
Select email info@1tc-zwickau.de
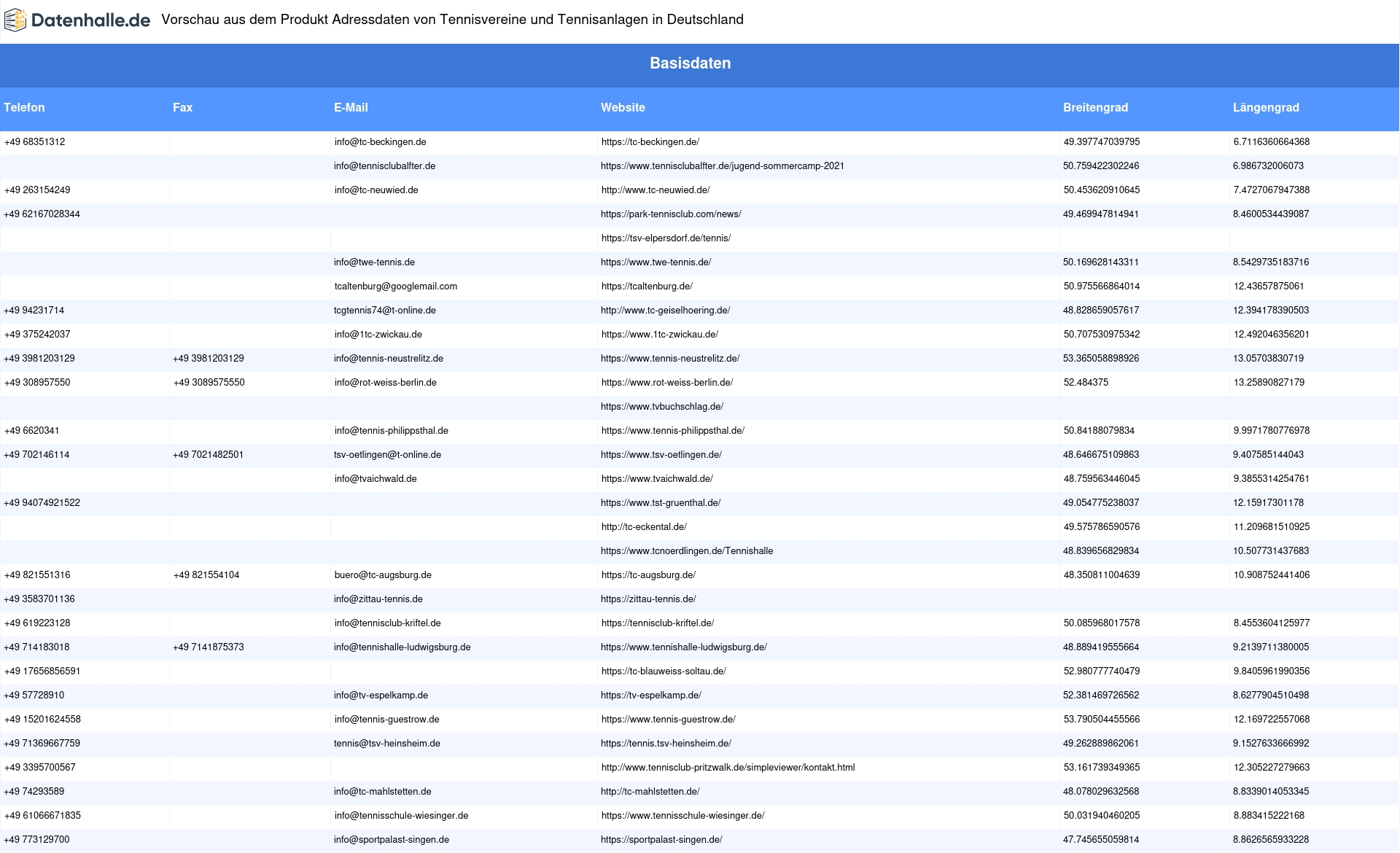point(378,335)
